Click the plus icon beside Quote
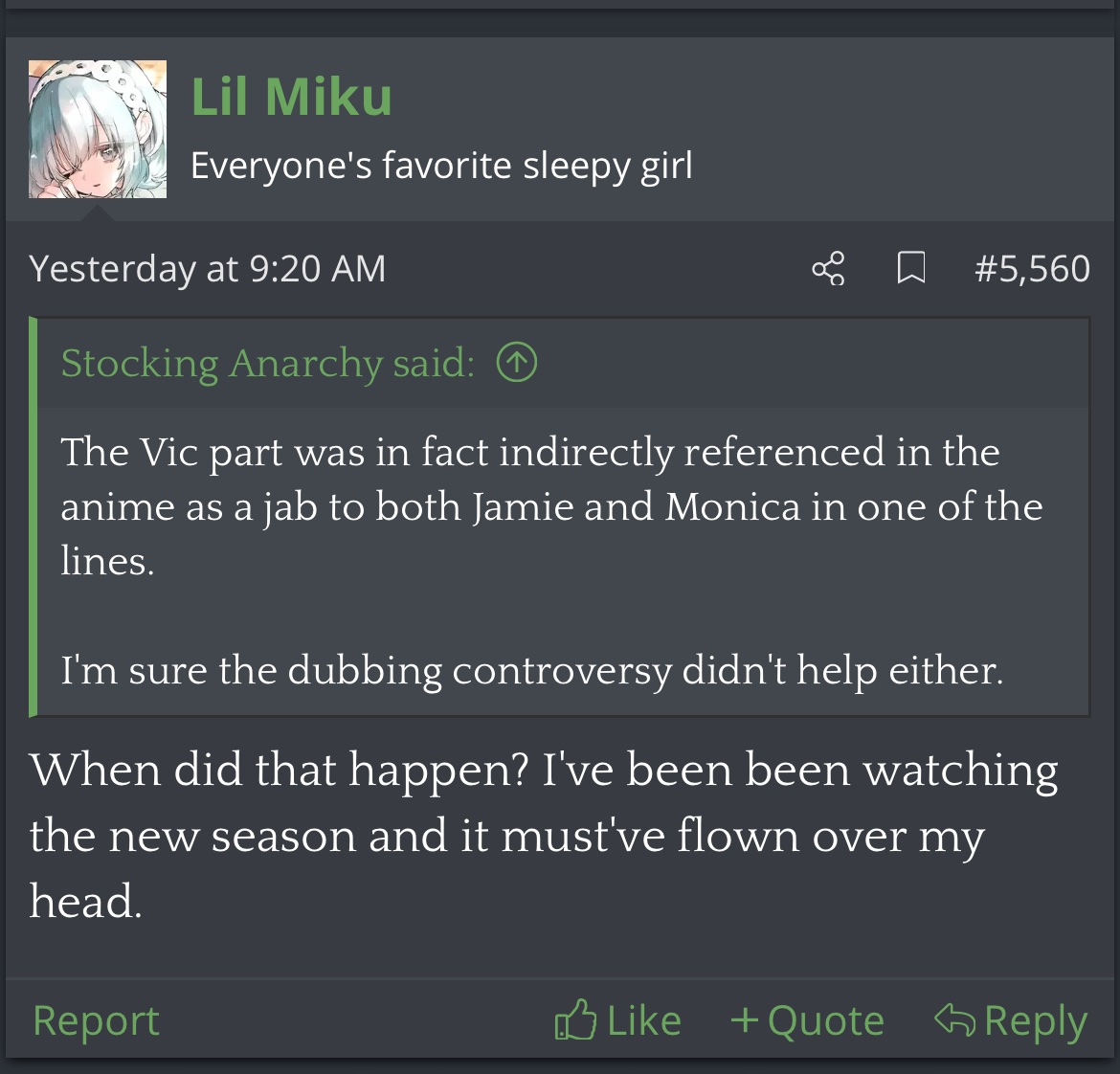 pos(744,1020)
